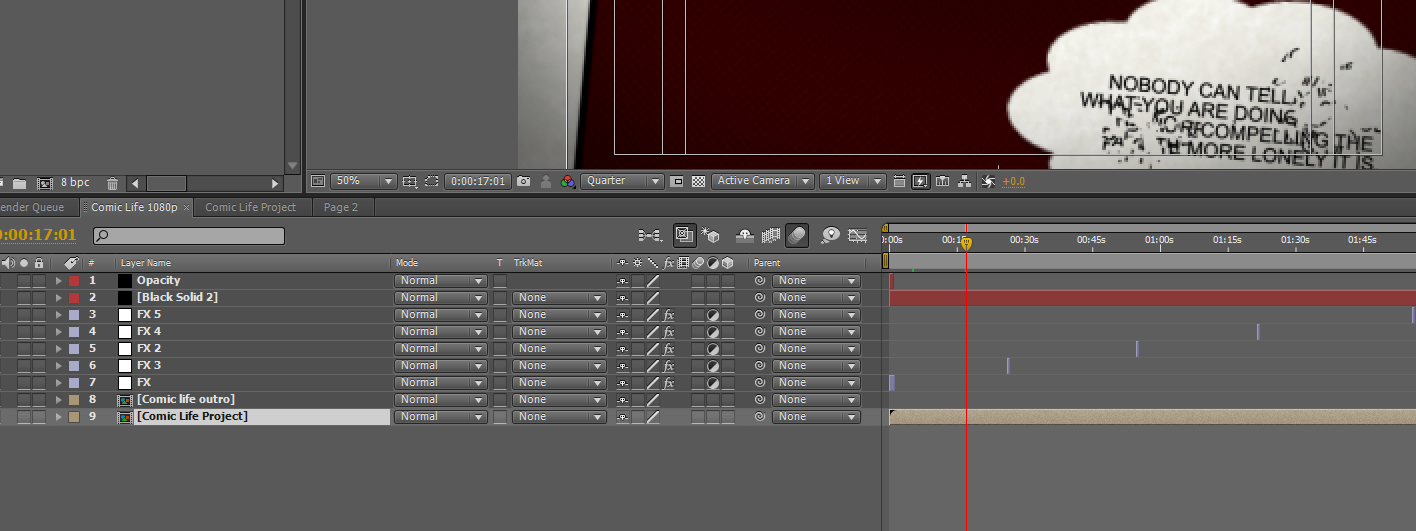
Task: Open comp flowchart from viewer
Action: click(x=963, y=181)
